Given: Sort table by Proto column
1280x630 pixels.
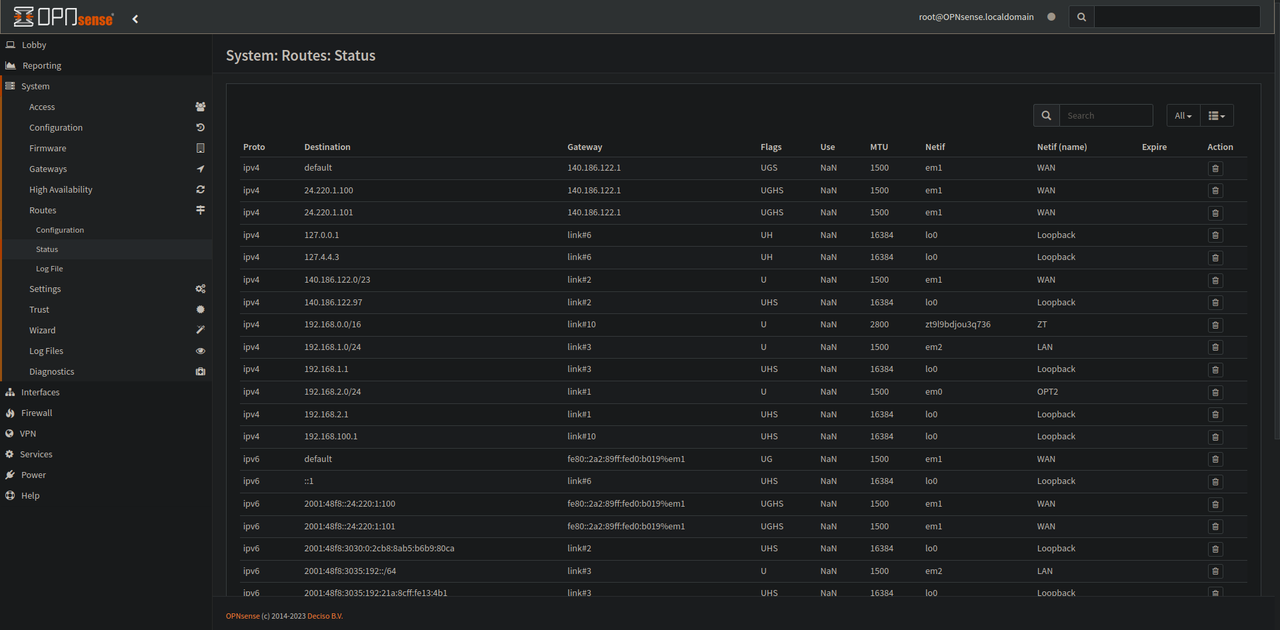Looking at the screenshot, I should (254, 147).
